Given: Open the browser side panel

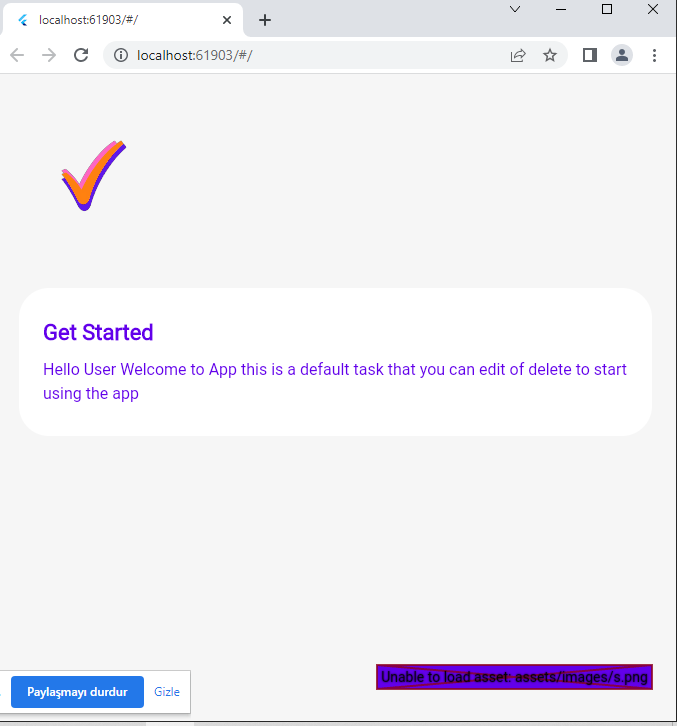Looking at the screenshot, I should point(589,55).
